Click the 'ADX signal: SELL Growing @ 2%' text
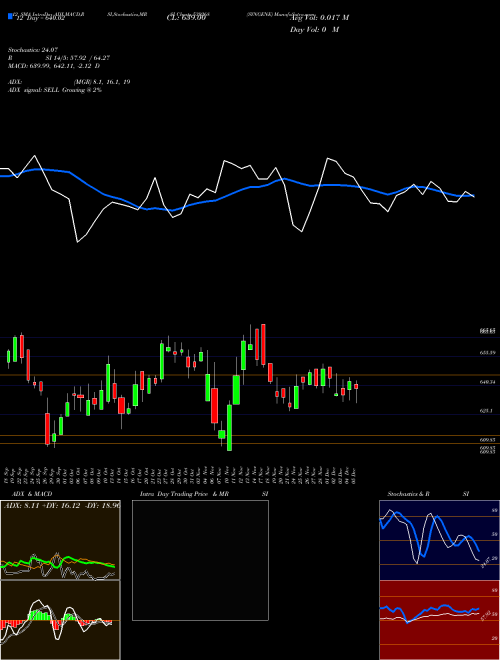The height and width of the screenshot is (660, 500). (x=55, y=90)
